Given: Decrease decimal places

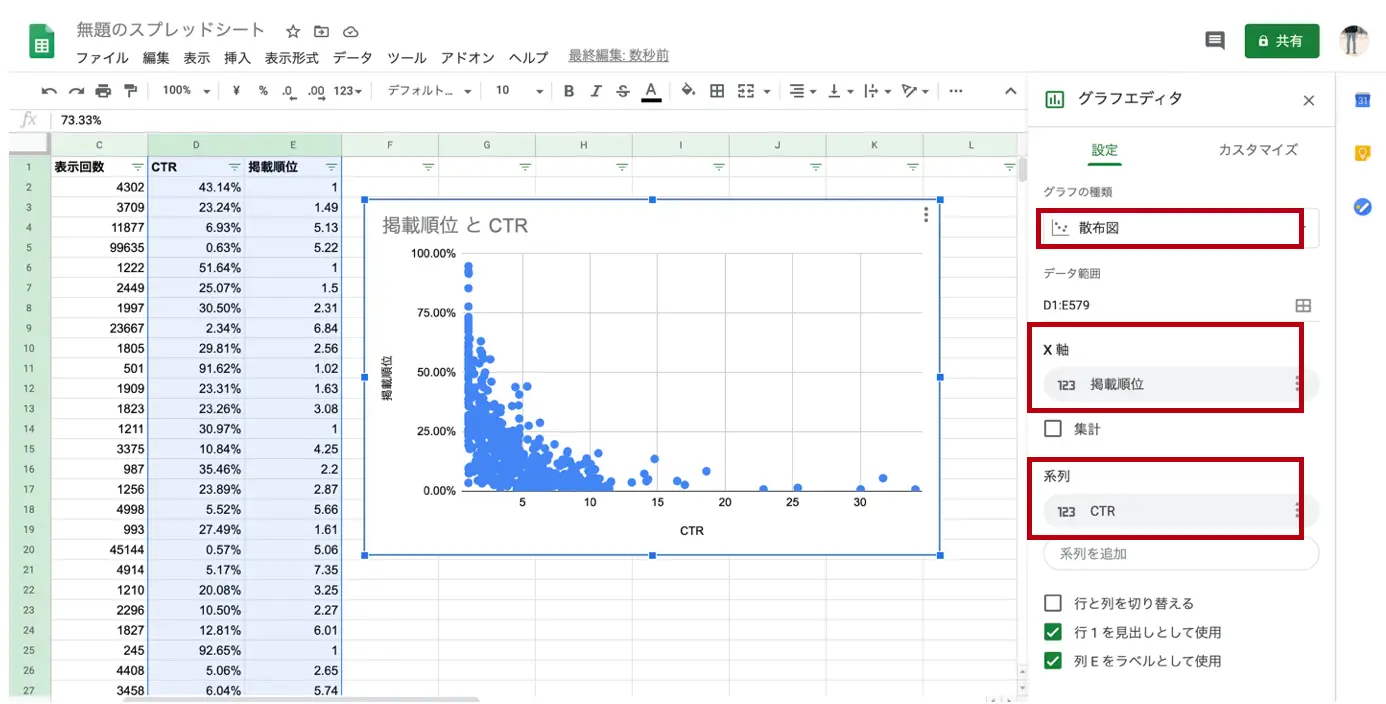Looking at the screenshot, I should pyautogui.click(x=289, y=91).
